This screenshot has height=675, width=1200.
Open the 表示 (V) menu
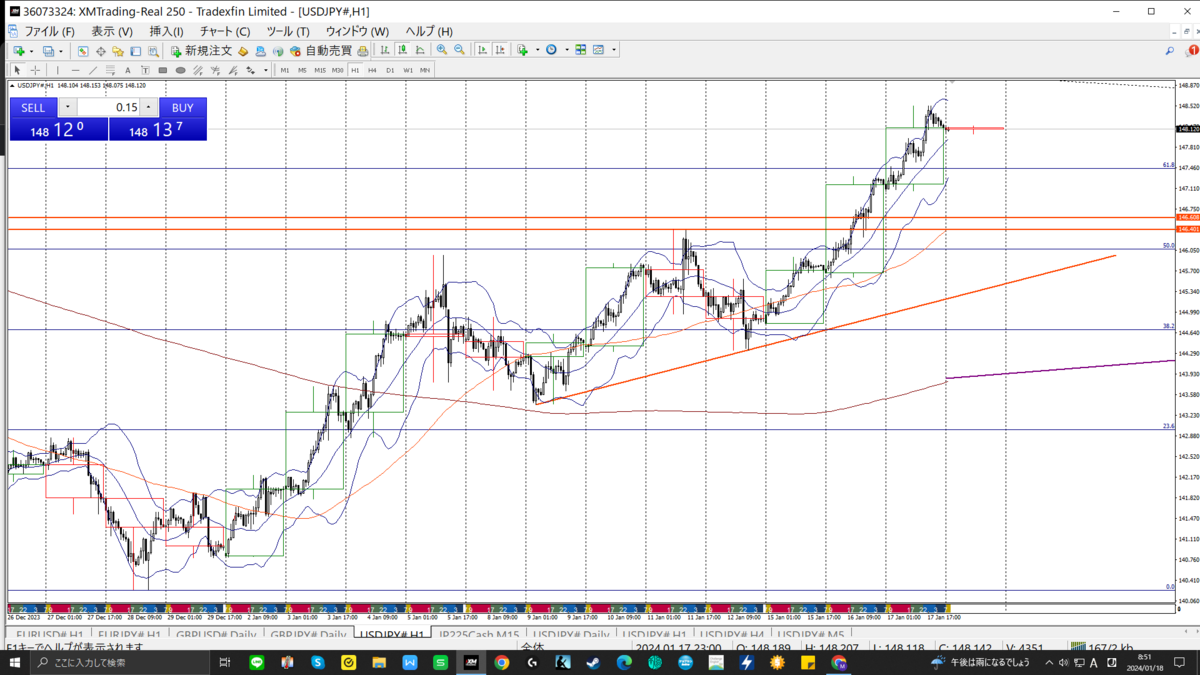pos(111,31)
